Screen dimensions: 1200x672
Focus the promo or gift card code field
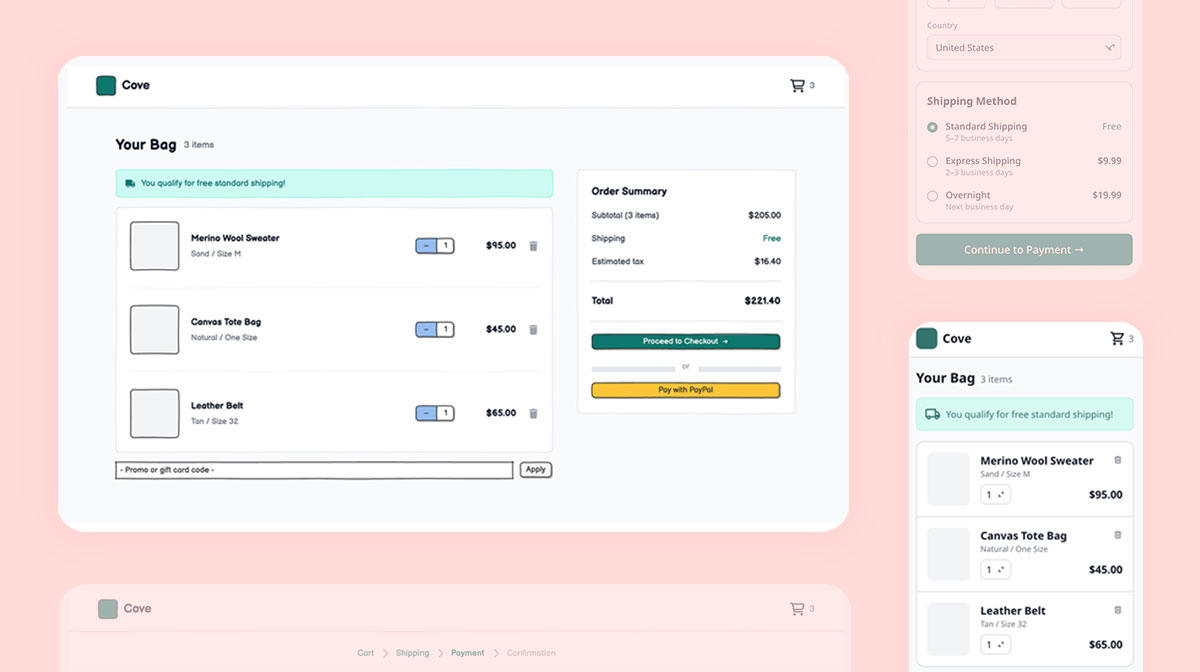coord(314,470)
